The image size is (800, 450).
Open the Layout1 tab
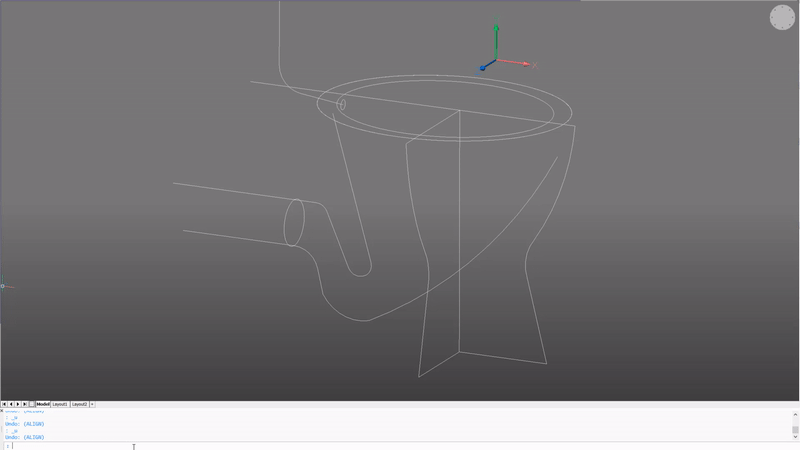tap(60, 404)
